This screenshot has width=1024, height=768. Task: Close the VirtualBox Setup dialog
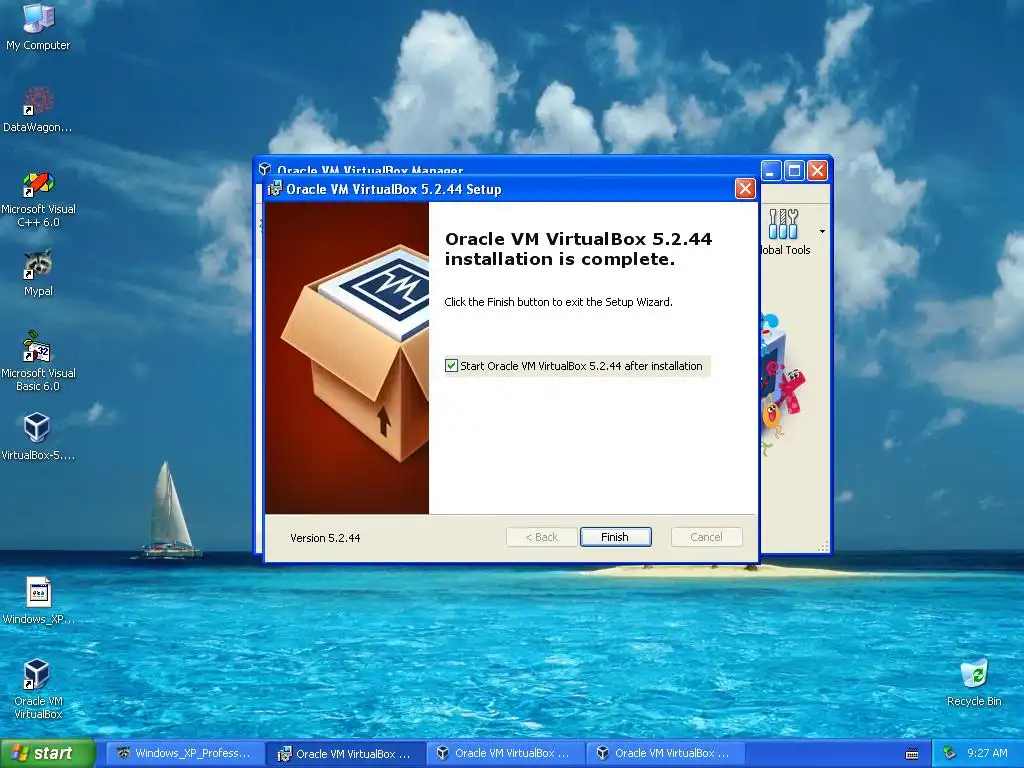[745, 189]
